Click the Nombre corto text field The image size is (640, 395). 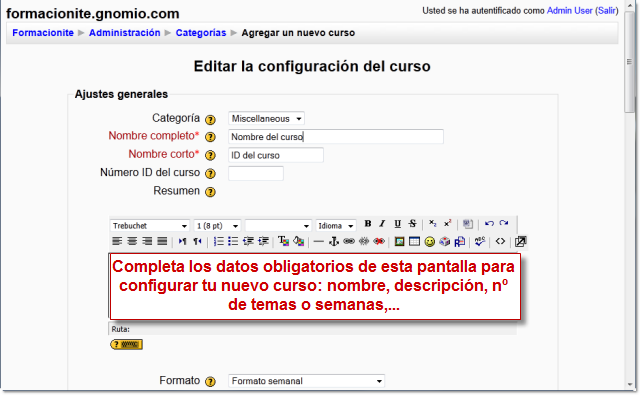tap(276, 155)
